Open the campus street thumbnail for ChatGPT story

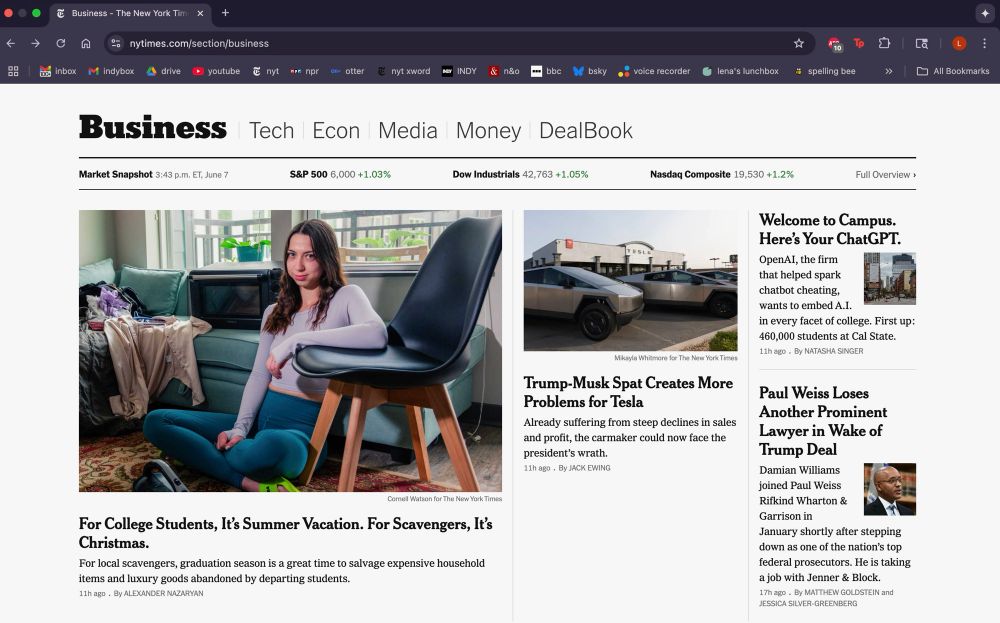coord(890,278)
